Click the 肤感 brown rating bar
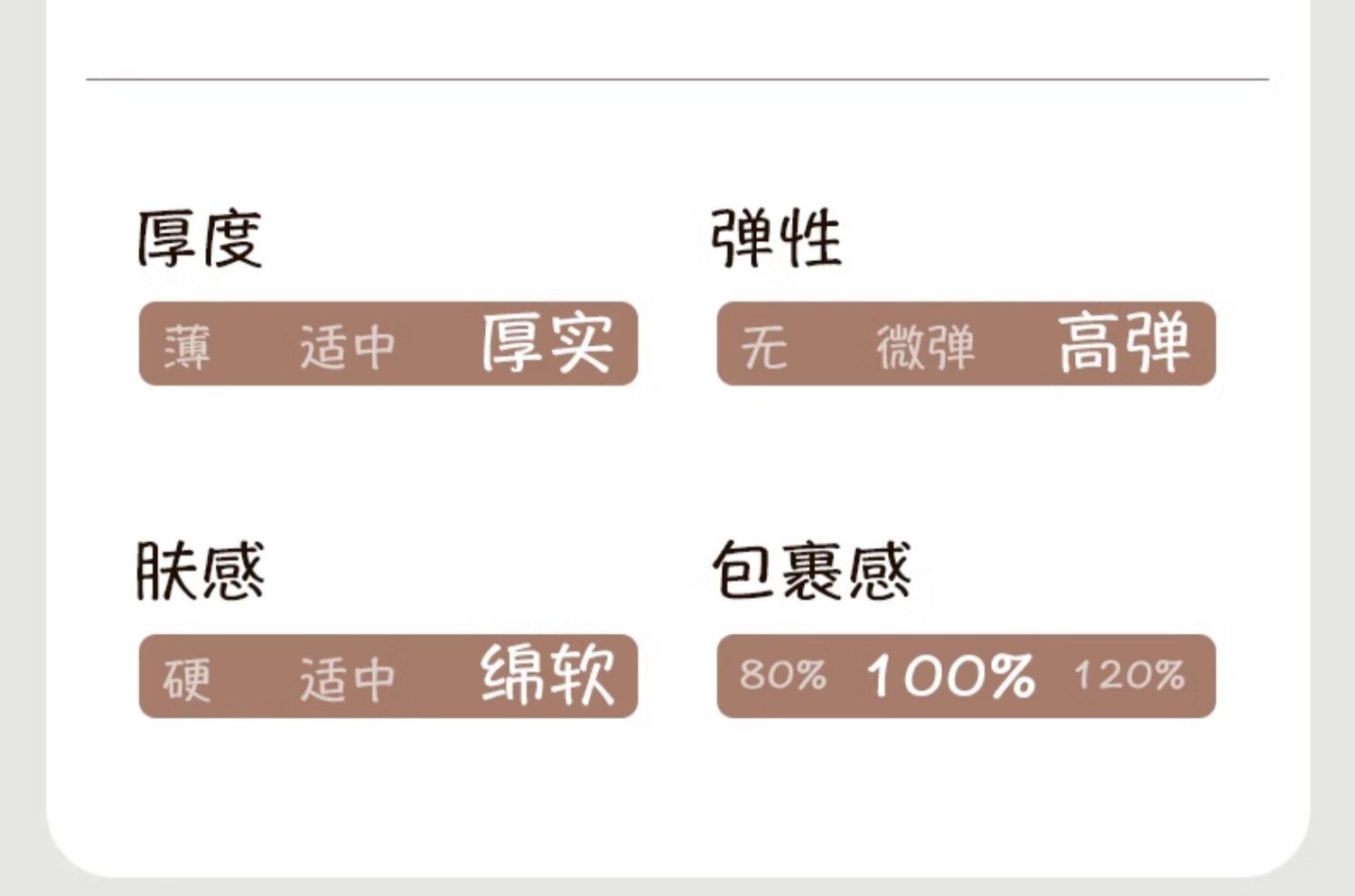 tap(388, 677)
